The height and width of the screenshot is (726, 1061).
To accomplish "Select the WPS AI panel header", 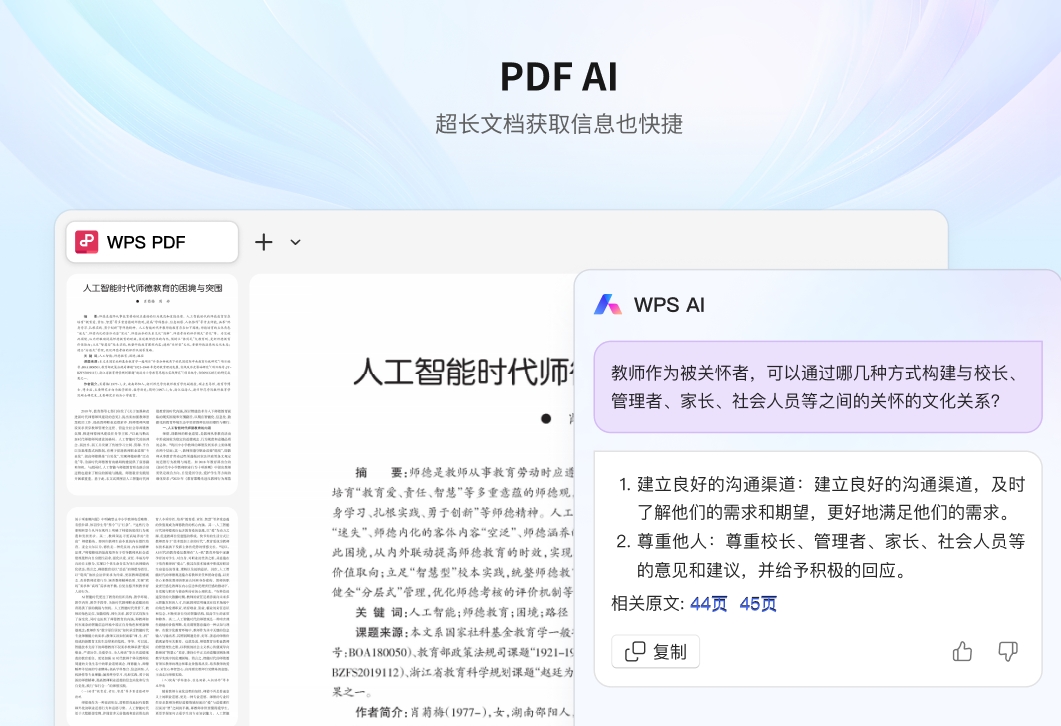I will pyautogui.click(x=670, y=305).
